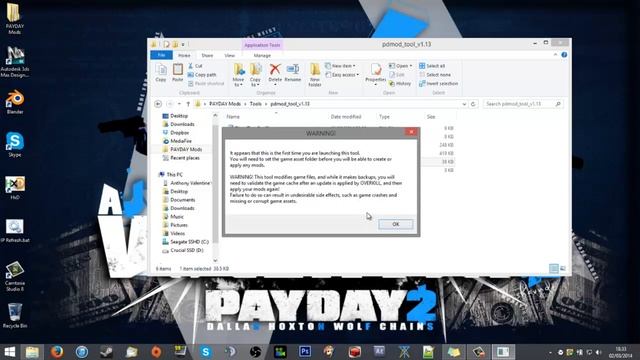Switch to the Home ribbon tab
640x360 pixels.
point(184,55)
